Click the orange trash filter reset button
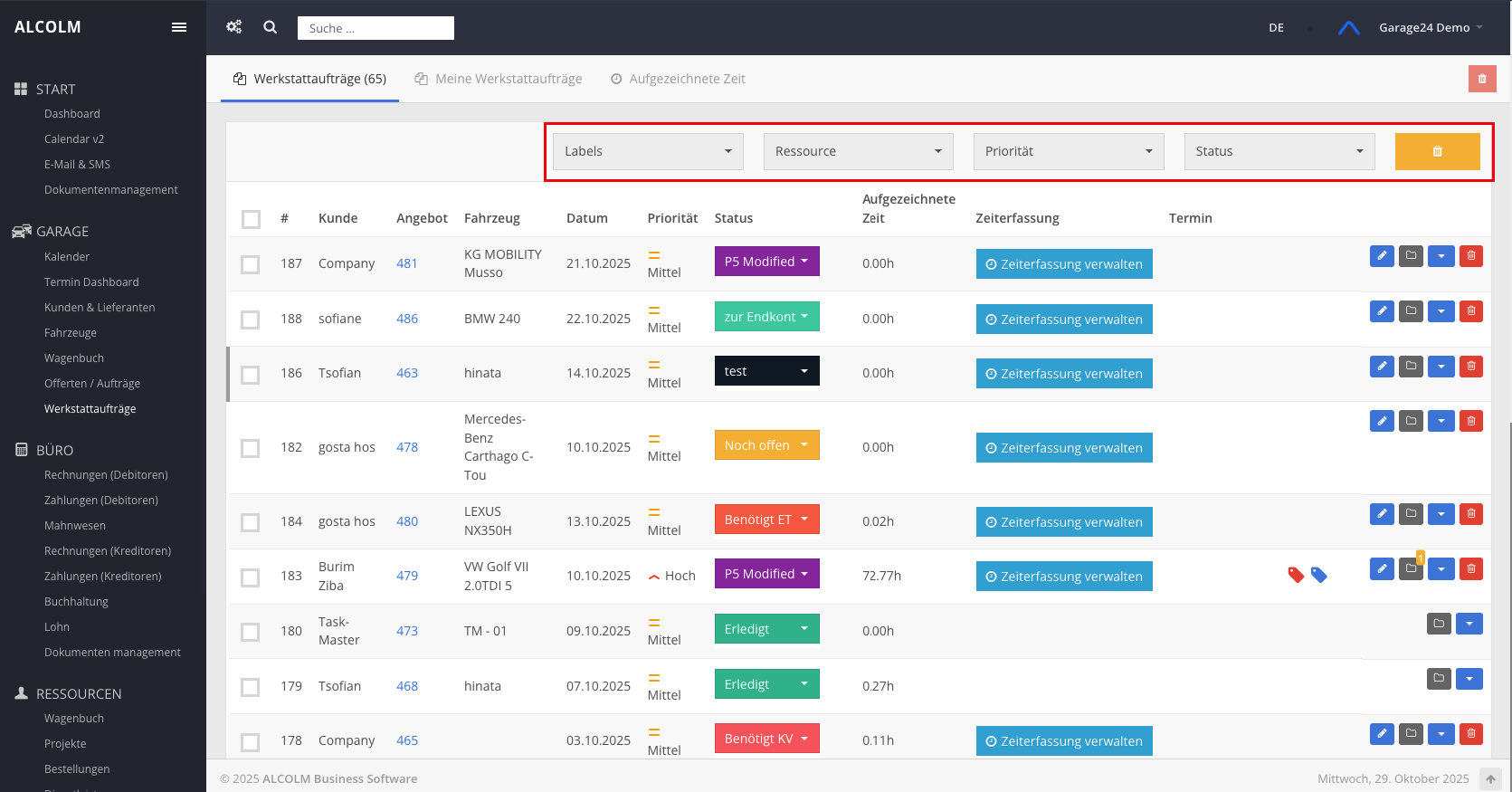This screenshot has height=792, width=1512. pyautogui.click(x=1436, y=151)
